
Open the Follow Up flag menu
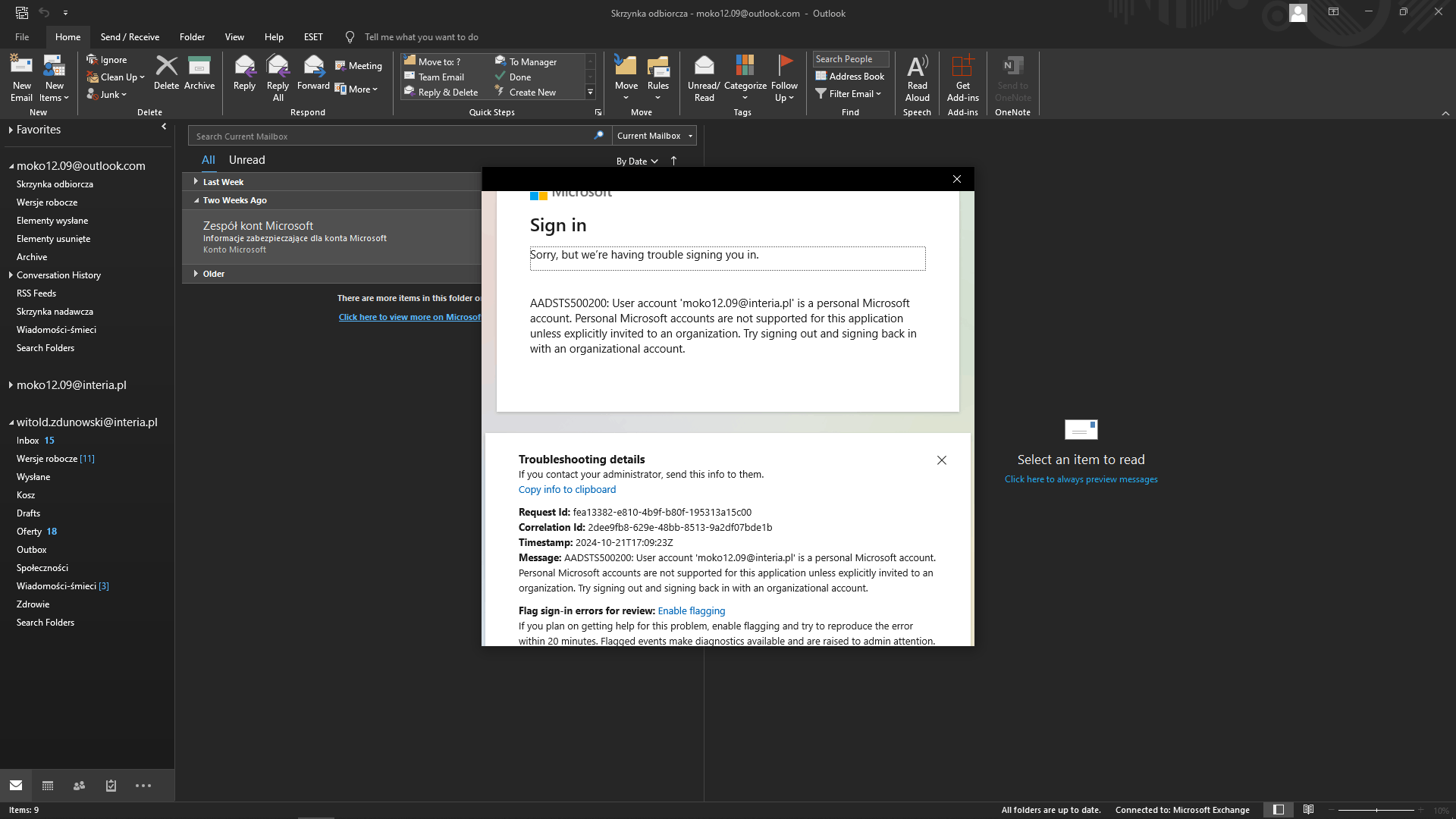point(785,78)
